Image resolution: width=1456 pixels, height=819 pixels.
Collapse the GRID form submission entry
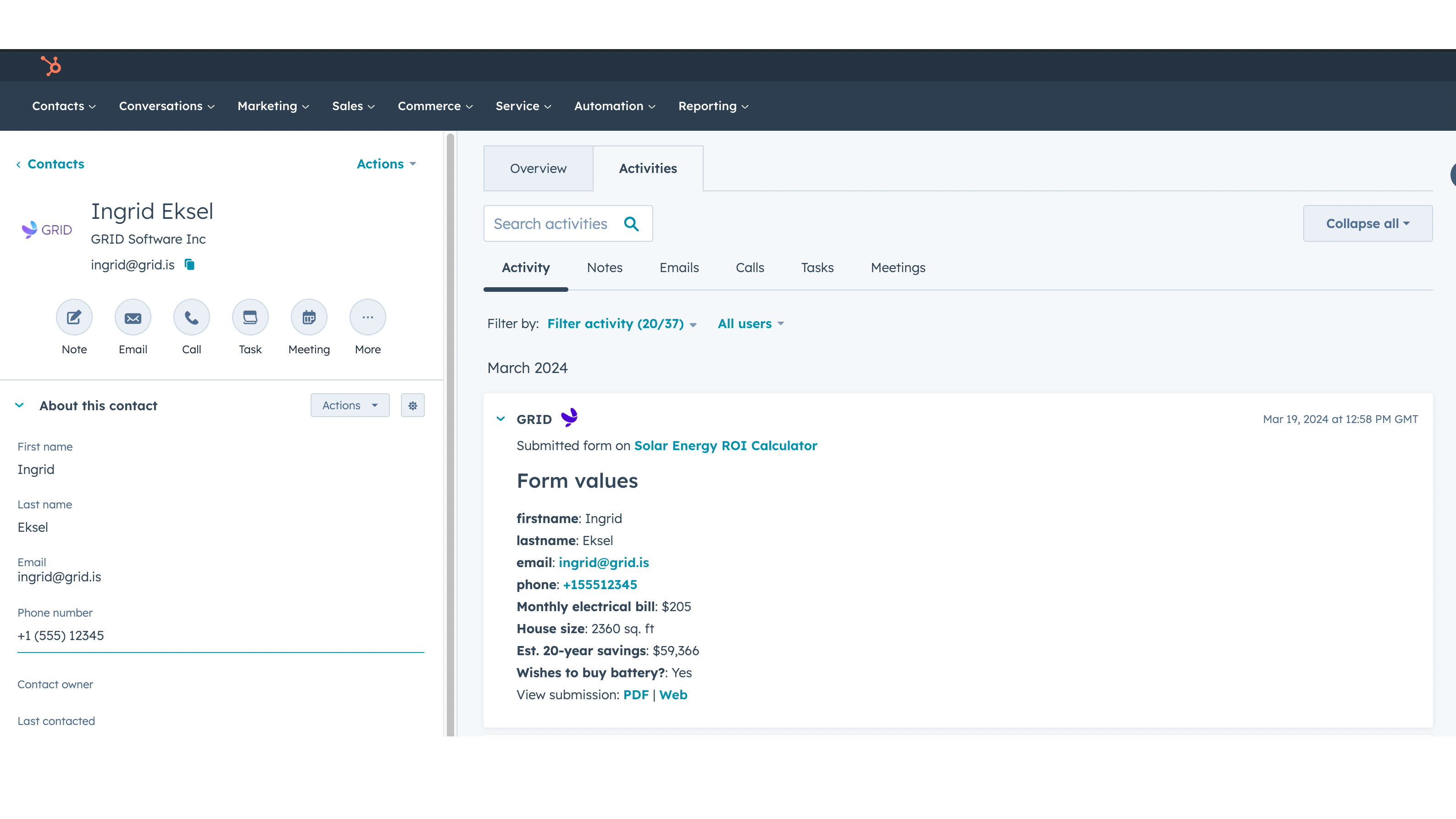[x=500, y=418]
